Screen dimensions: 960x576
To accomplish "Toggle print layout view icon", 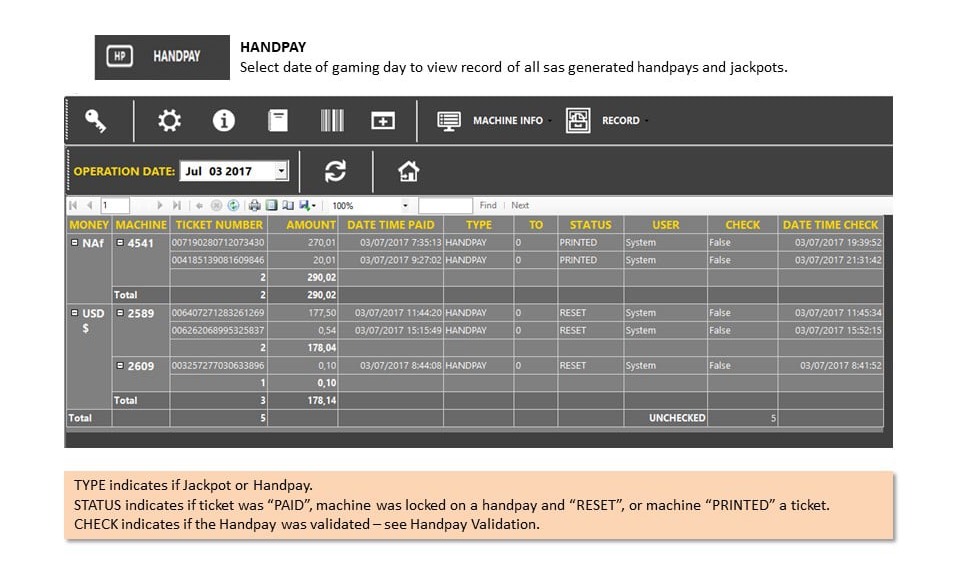I will [271, 206].
